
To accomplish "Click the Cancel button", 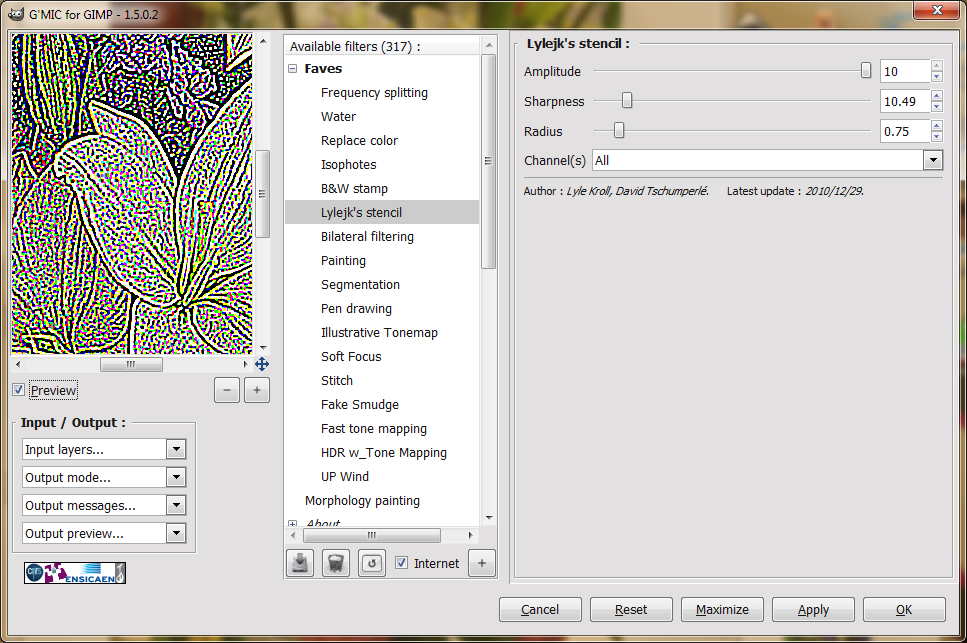I will [540, 610].
